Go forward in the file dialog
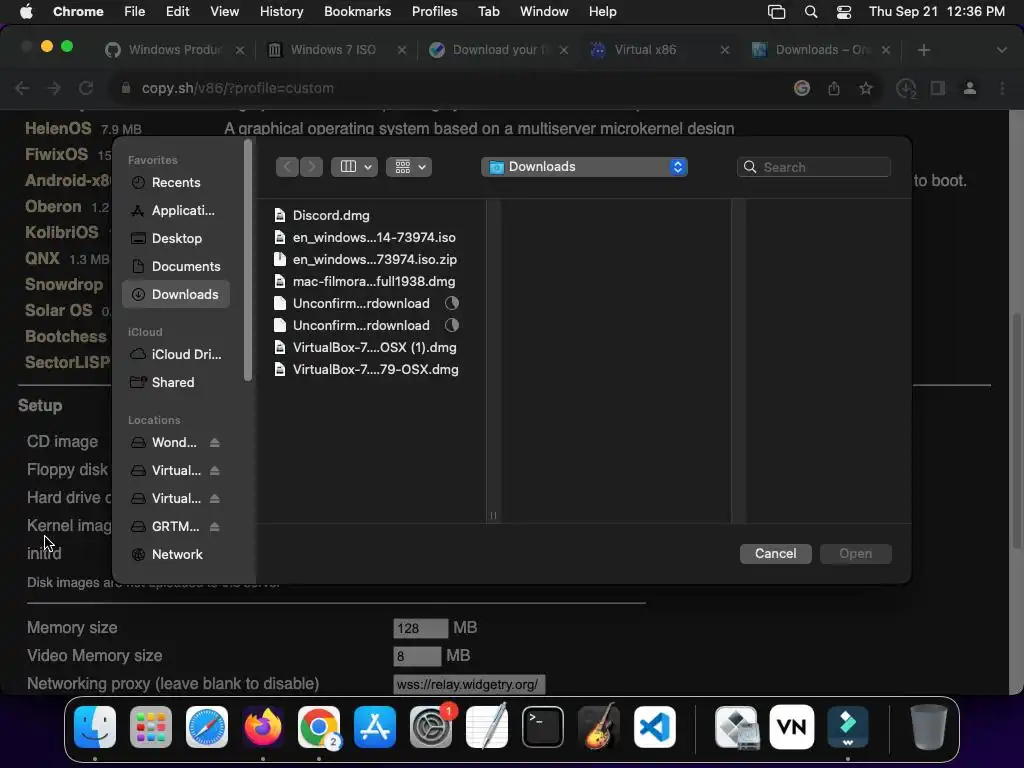The image size is (1024, 768). pos(312,167)
